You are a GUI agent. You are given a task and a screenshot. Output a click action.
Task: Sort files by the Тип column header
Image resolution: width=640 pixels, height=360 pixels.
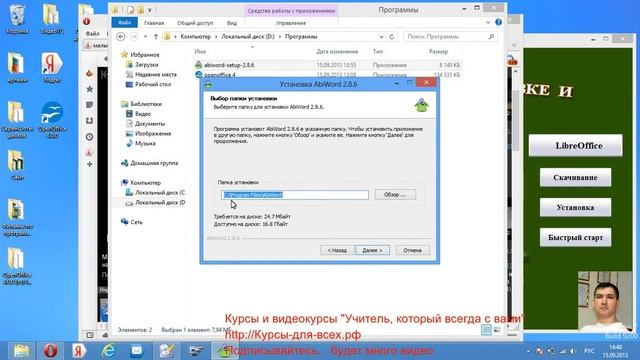378,51
